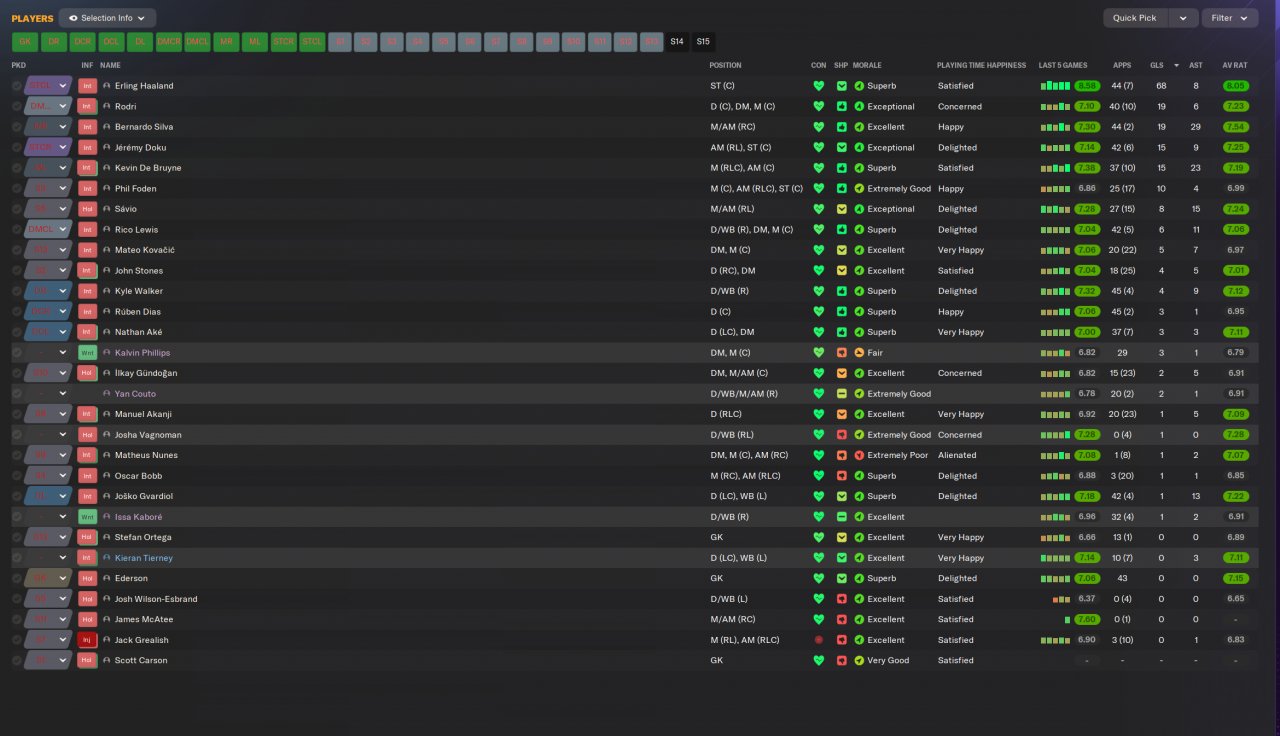
Task: Tick the selection circle for Kalvin Phillips
Action: pos(17,353)
